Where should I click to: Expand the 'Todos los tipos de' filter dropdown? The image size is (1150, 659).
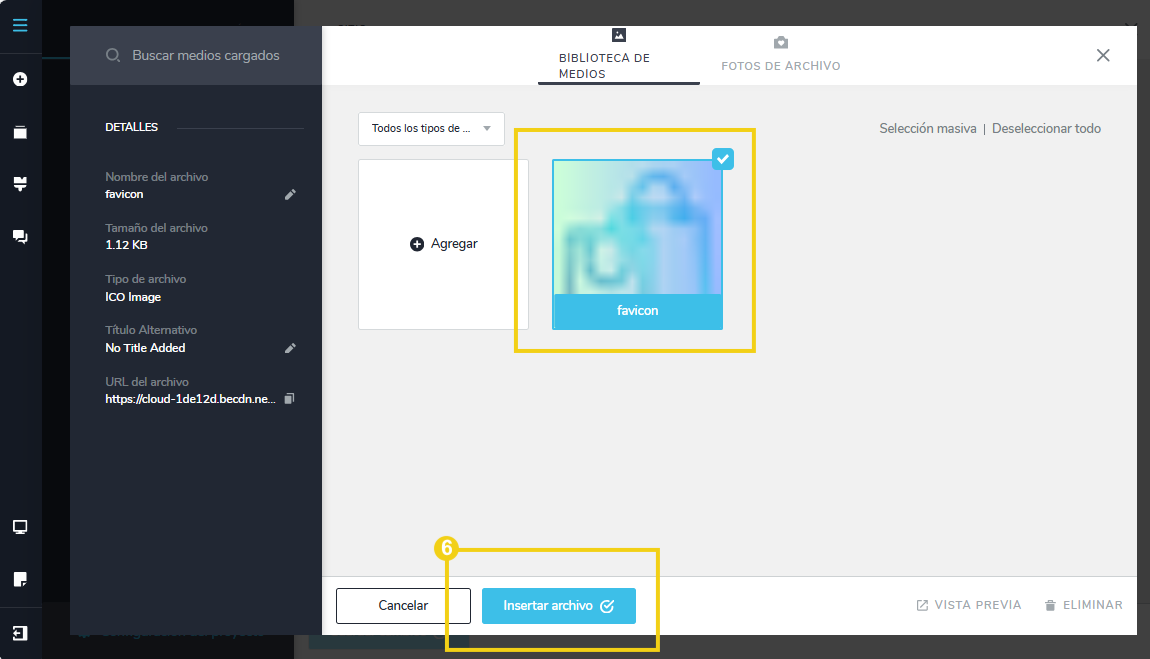point(431,128)
